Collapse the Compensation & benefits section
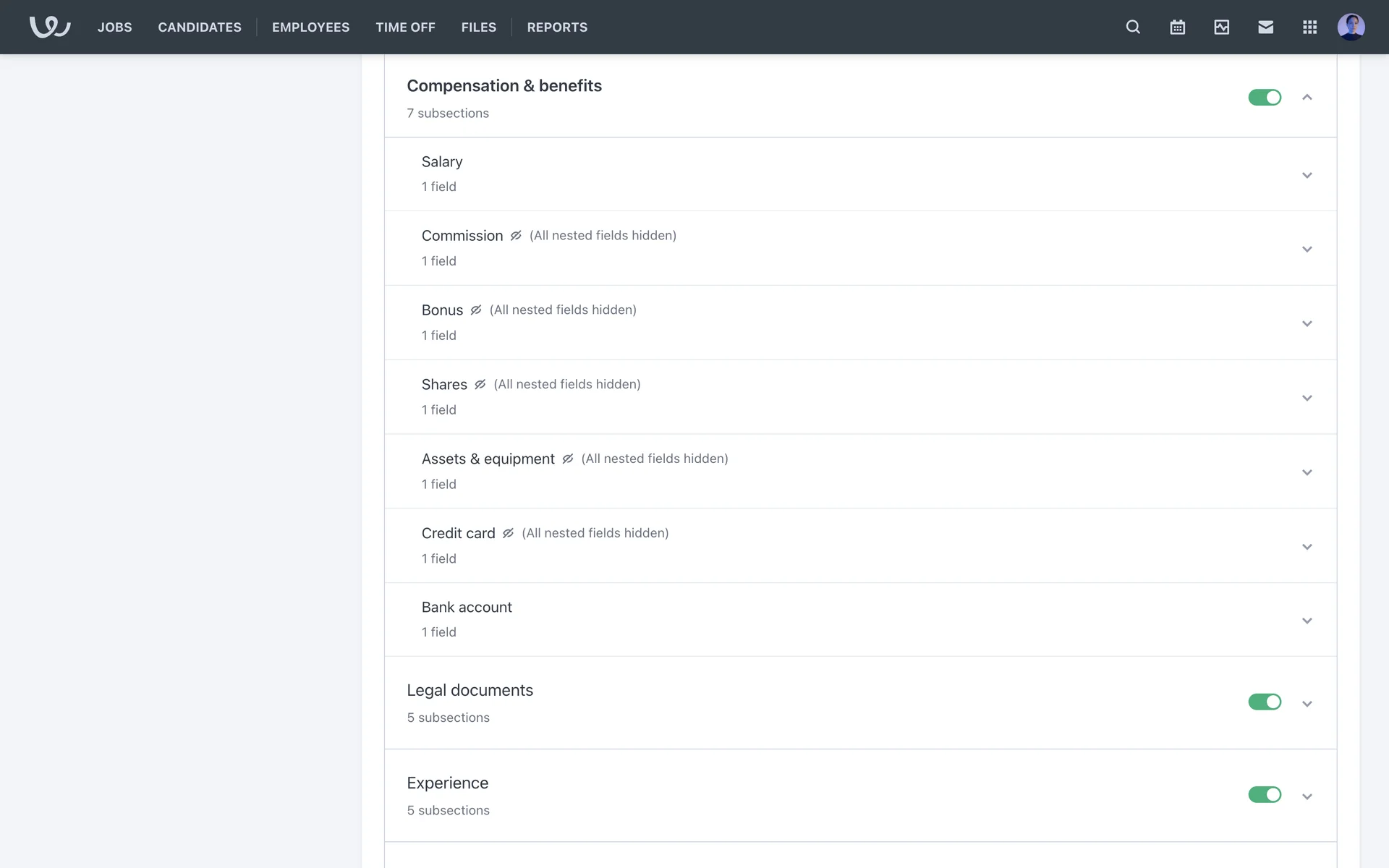The height and width of the screenshot is (868, 1389). (1307, 97)
